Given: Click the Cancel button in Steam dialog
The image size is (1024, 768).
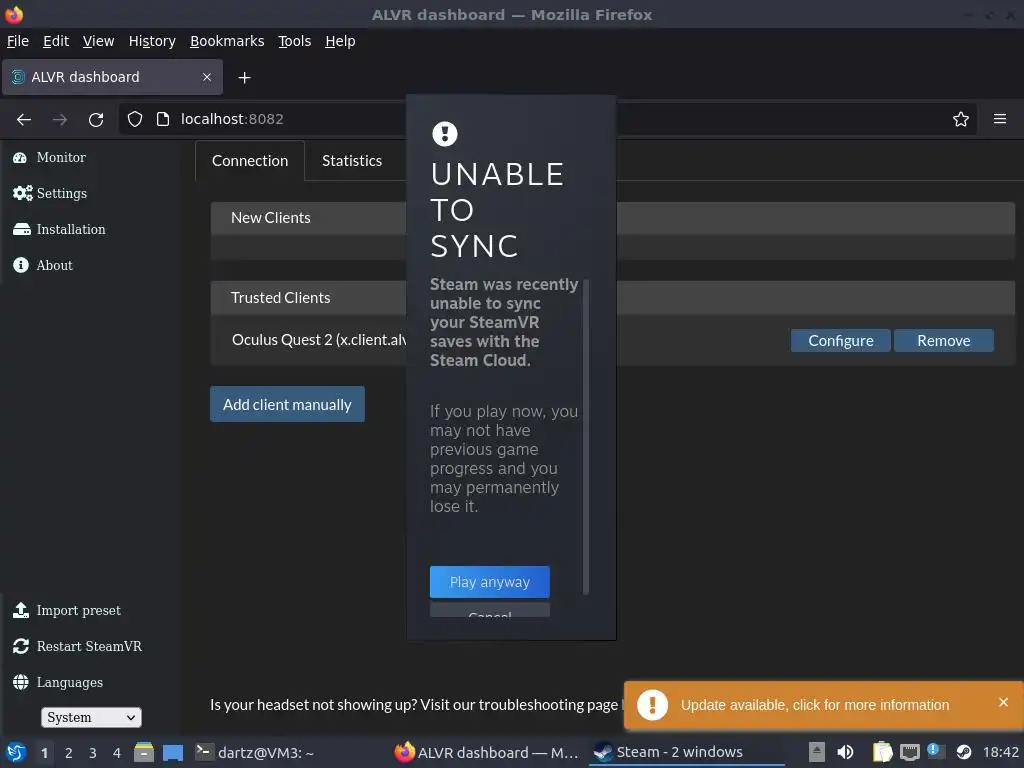Looking at the screenshot, I should (490, 611).
